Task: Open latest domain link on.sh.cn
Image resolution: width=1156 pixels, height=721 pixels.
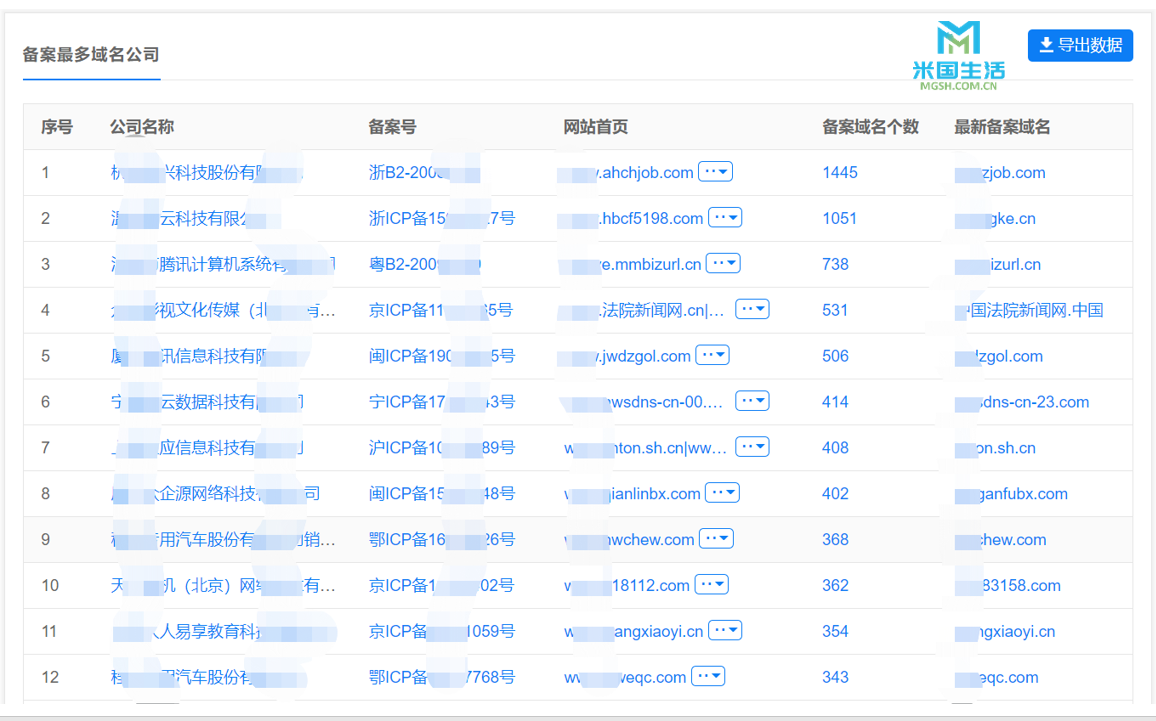Action: tap(995, 447)
